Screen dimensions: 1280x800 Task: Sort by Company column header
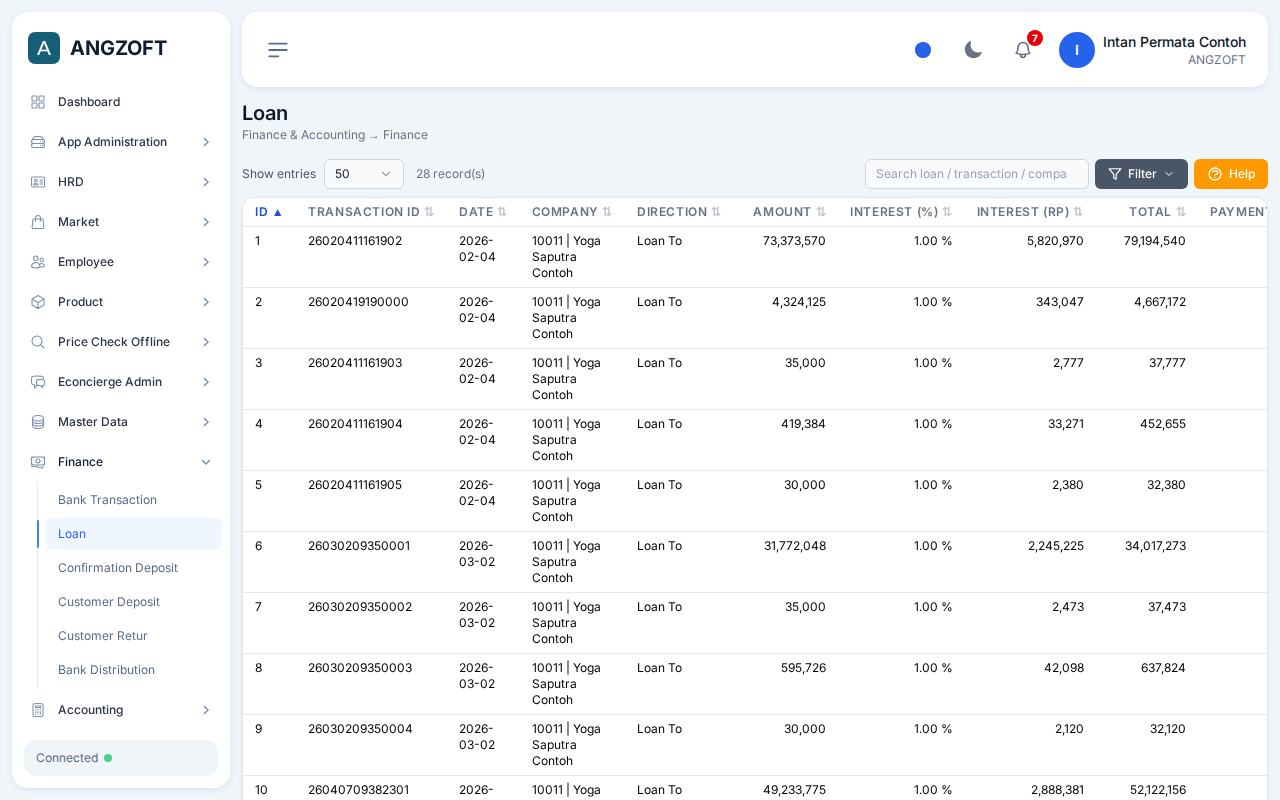[572, 212]
